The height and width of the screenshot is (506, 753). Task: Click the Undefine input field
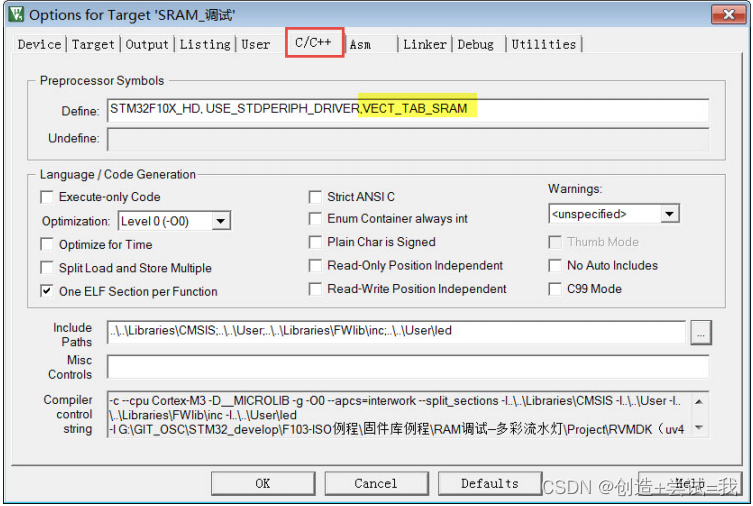pyautogui.click(x=408, y=139)
